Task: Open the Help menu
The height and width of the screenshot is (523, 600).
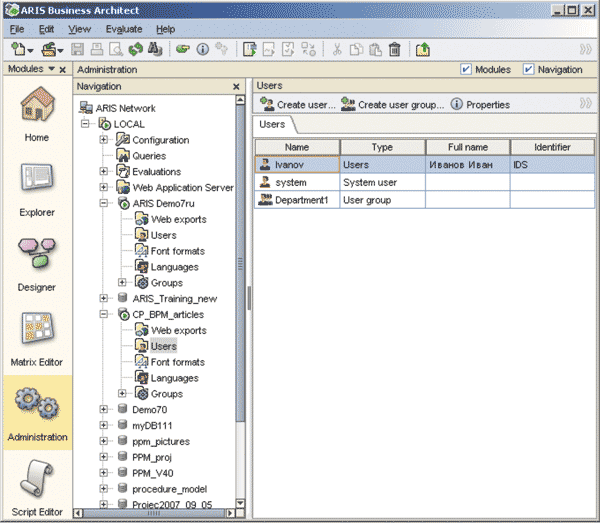Action: point(166,29)
